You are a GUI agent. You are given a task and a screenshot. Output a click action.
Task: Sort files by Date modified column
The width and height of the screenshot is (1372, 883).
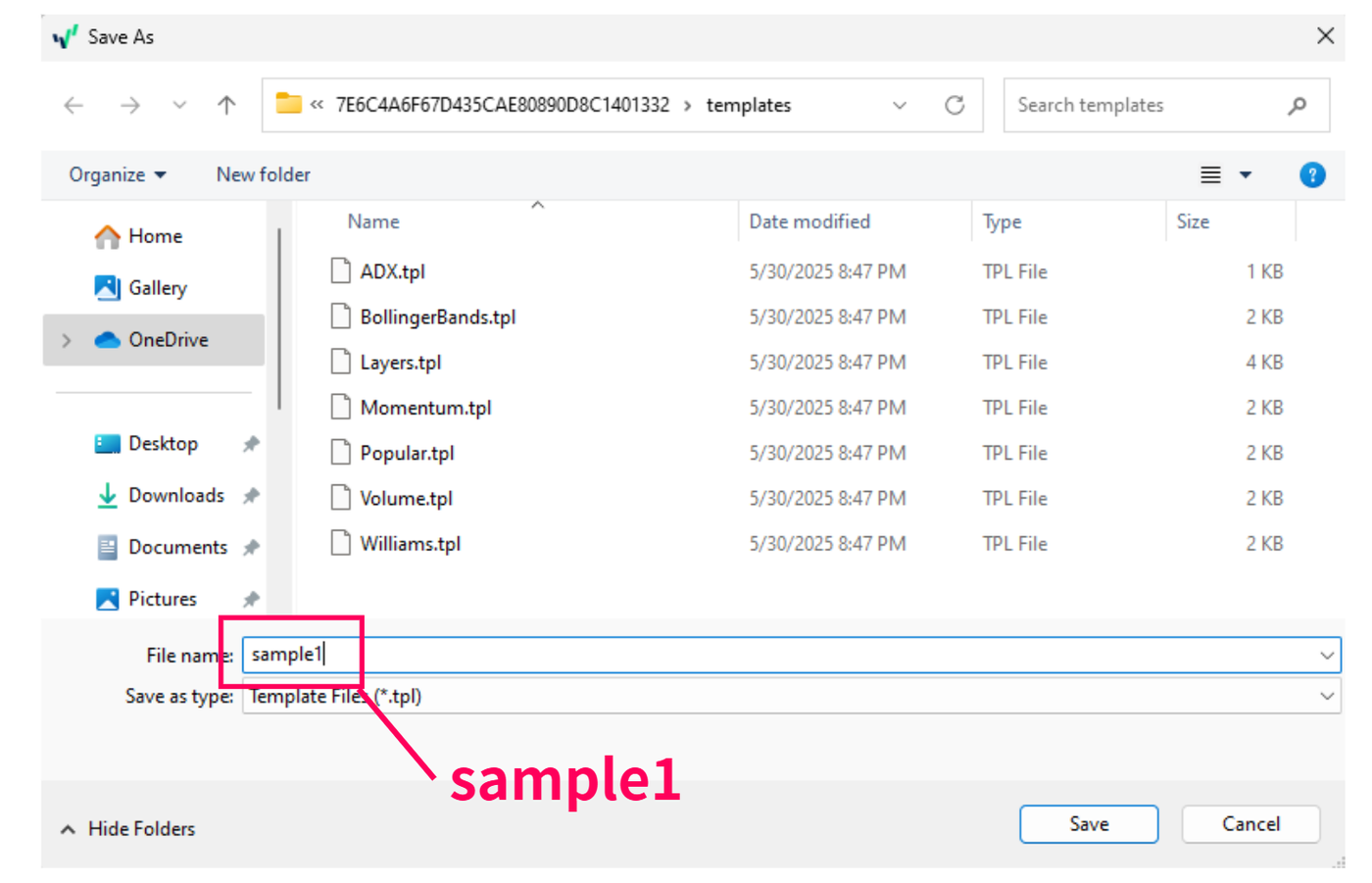(809, 222)
